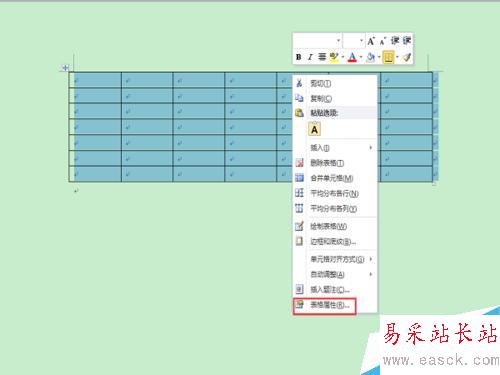The width and height of the screenshot is (500, 375).
Task: Choose Draw Table (绘制表格) menu entry
Action: (335, 227)
